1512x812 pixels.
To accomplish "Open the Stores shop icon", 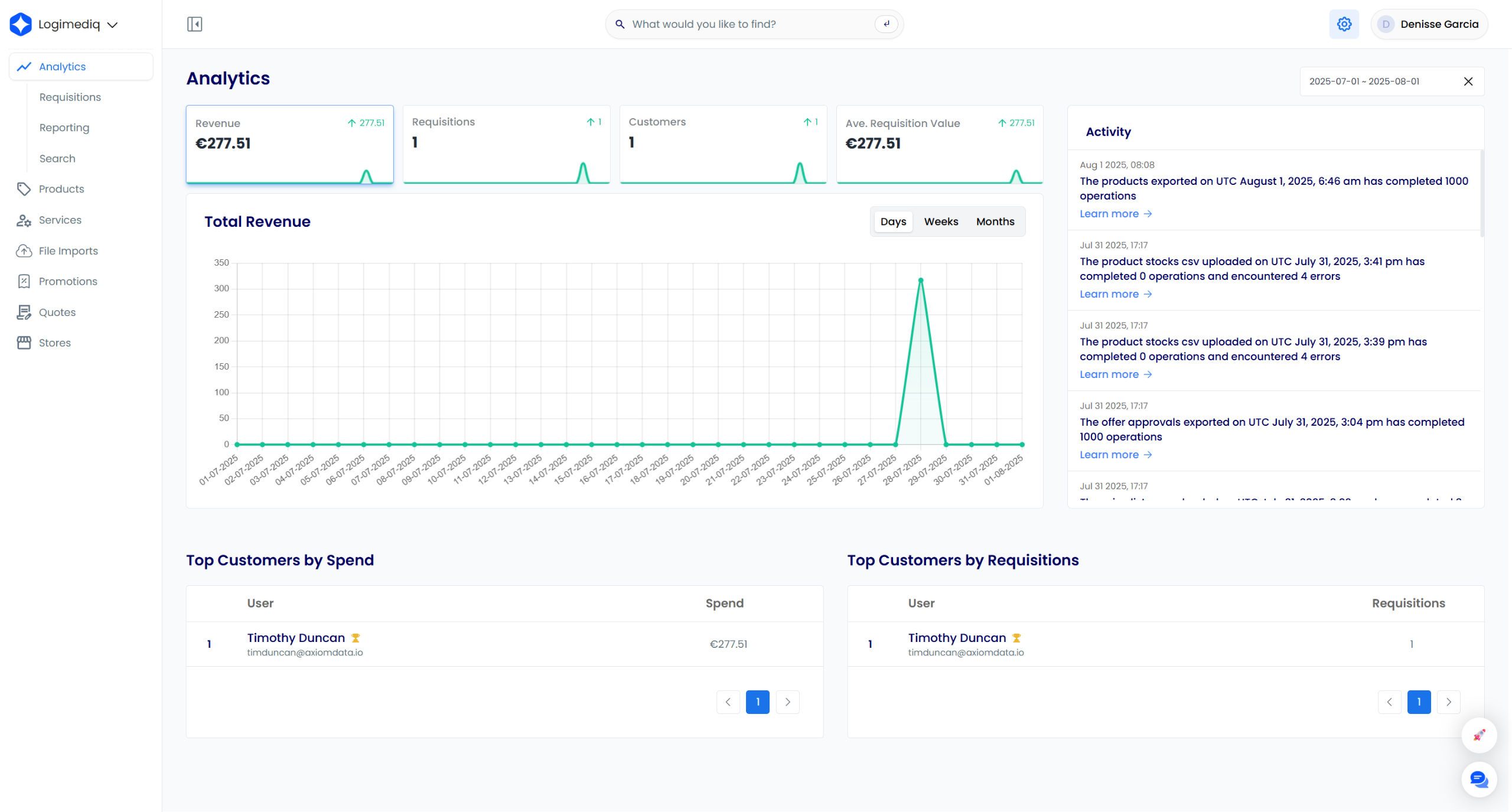I will [x=24, y=343].
